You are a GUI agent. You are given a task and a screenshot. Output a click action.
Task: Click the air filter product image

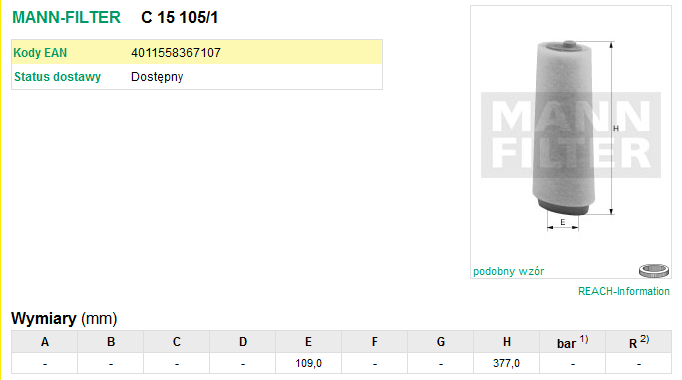click(571, 135)
